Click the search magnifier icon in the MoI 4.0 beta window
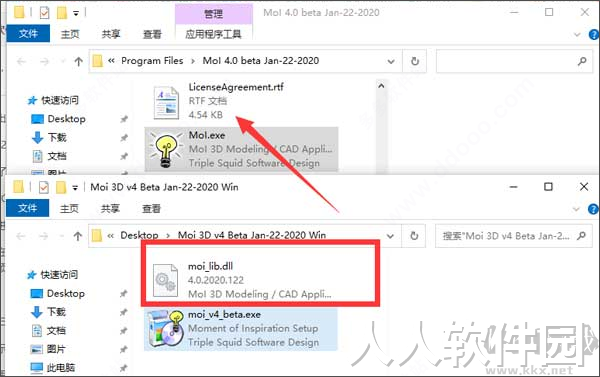The height and width of the screenshot is (377, 600). point(582,61)
